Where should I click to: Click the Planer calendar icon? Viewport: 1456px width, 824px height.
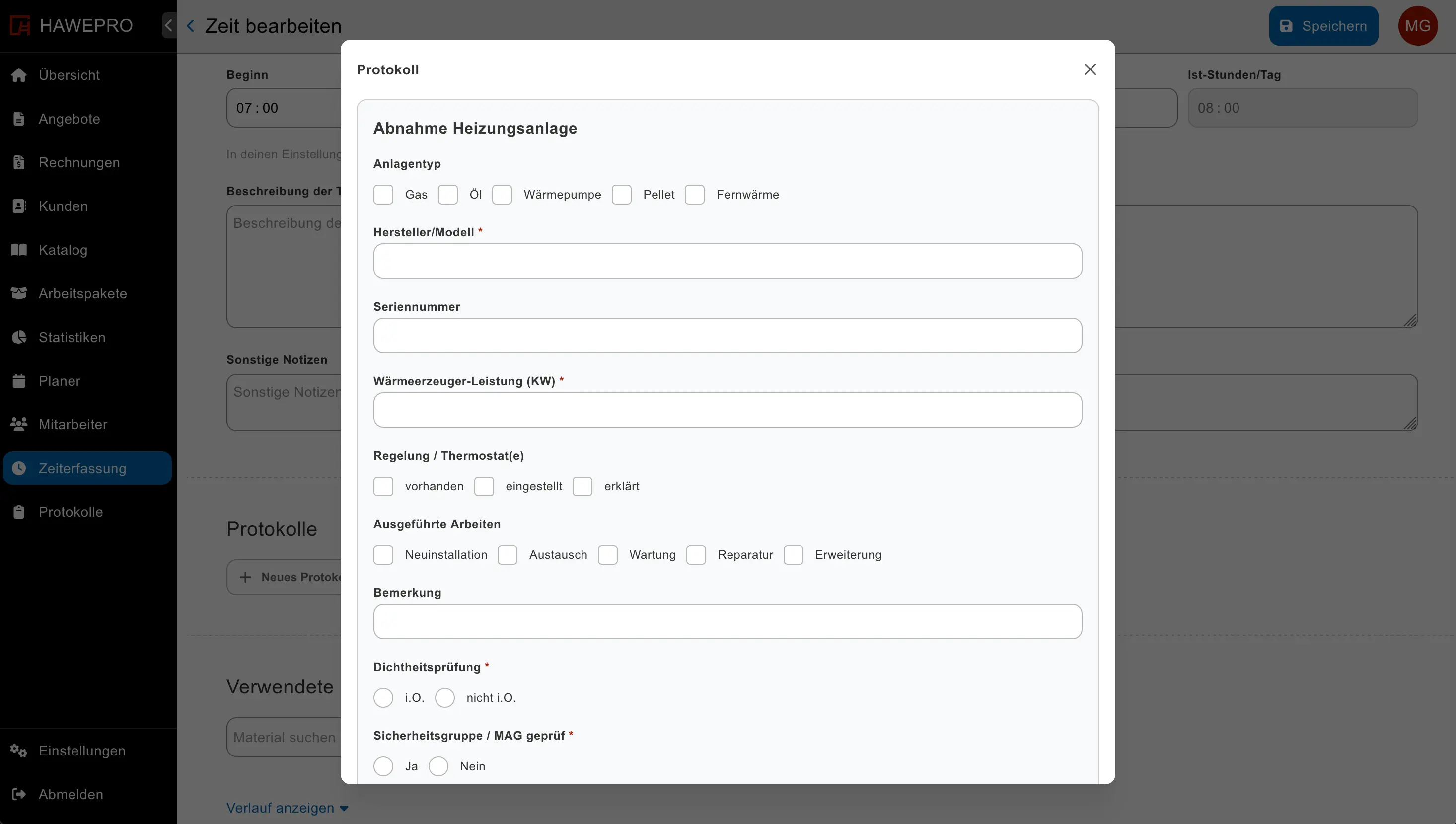[x=19, y=381]
